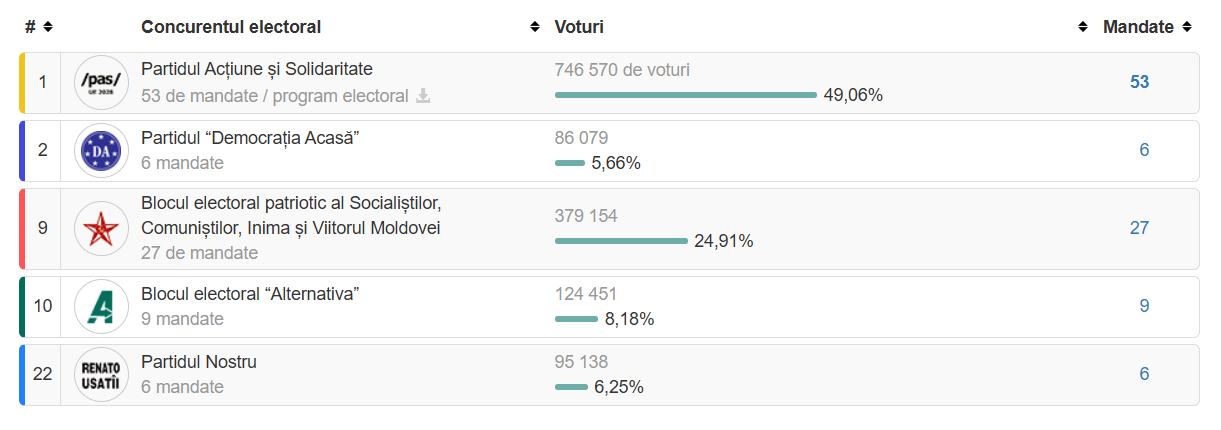This screenshot has height=430, width=1221.
Task: Click the green Alternativa logo
Action: 100,306
